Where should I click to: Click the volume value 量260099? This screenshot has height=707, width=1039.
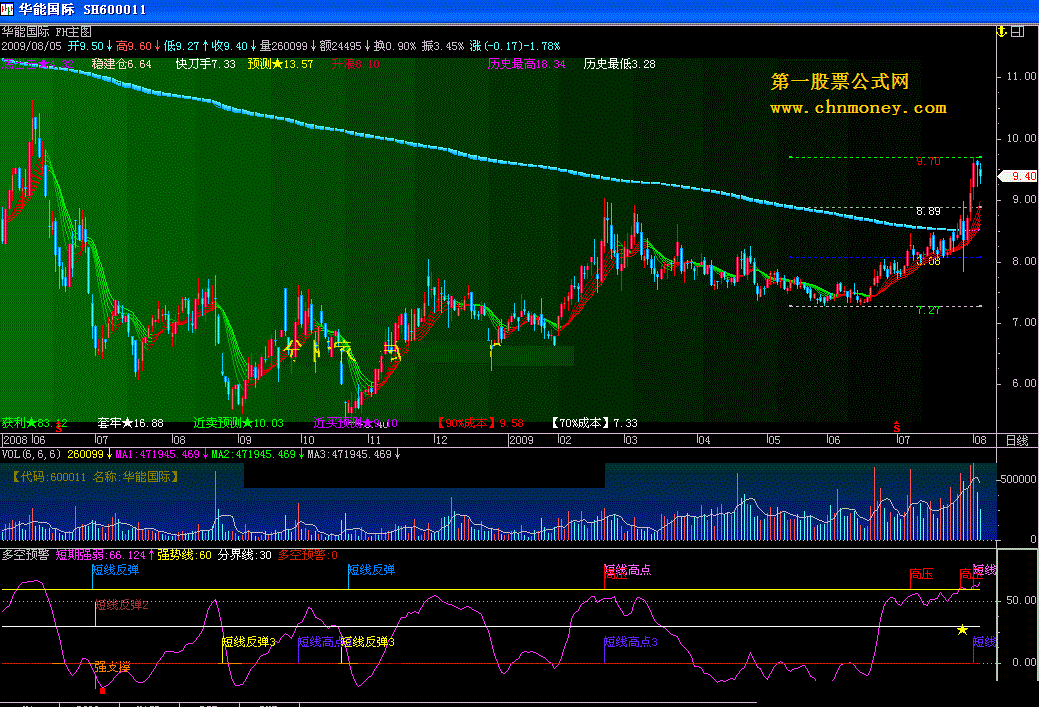click(284, 46)
